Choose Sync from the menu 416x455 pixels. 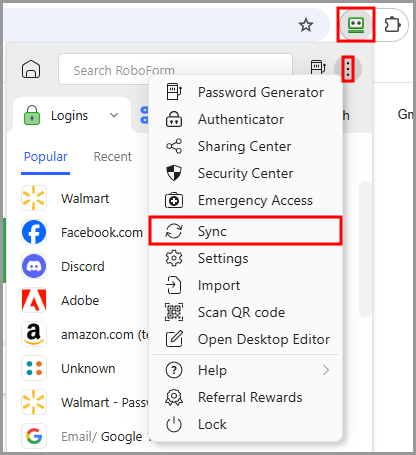(x=245, y=231)
